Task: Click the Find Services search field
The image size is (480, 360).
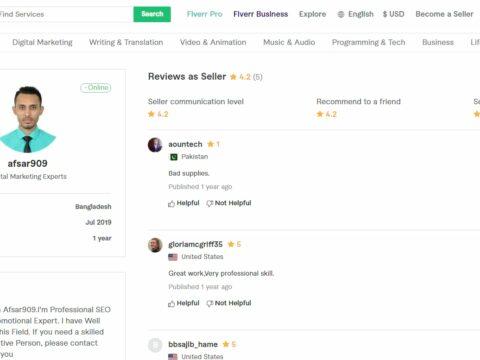Action: click(66, 14)
